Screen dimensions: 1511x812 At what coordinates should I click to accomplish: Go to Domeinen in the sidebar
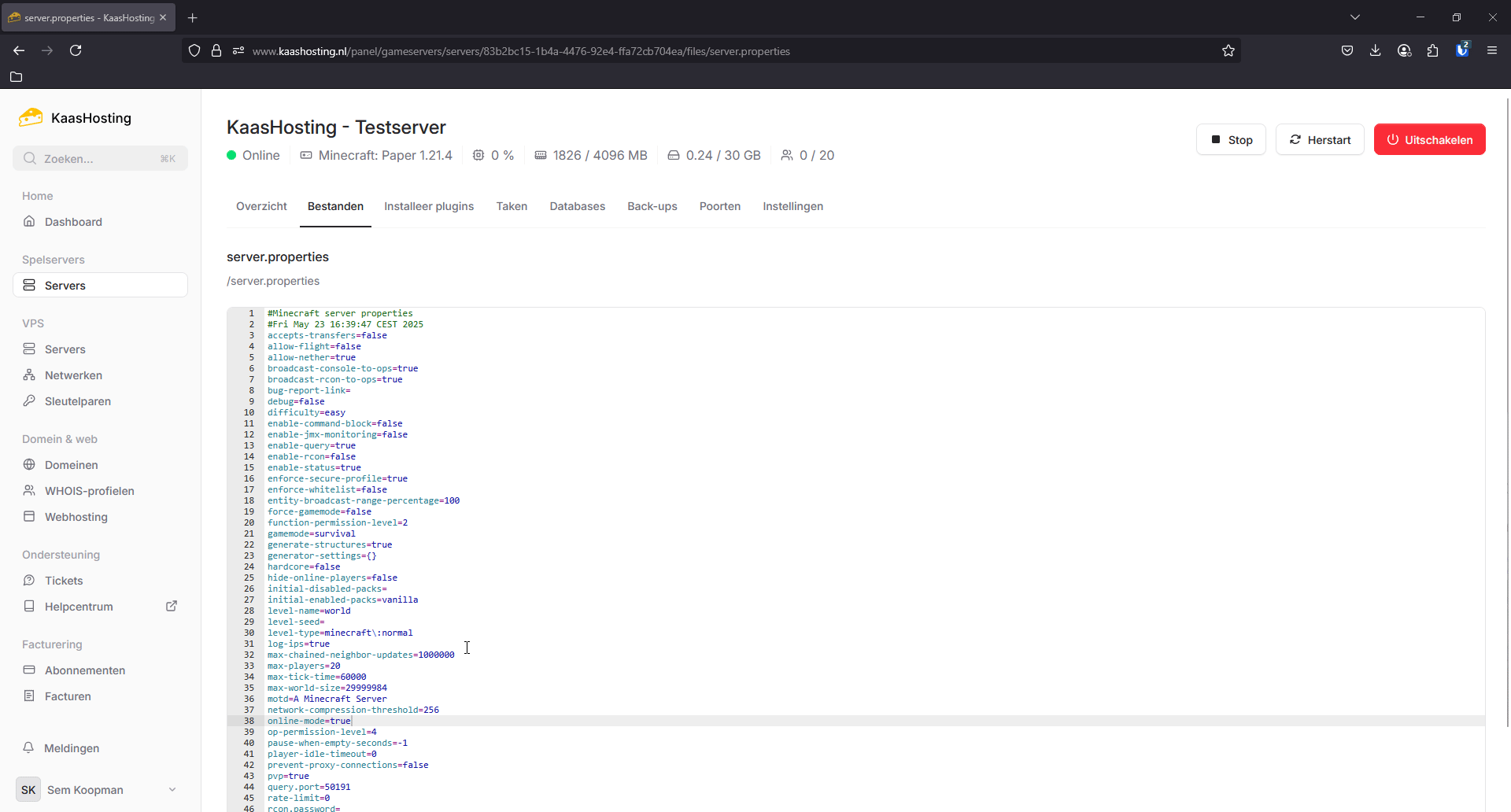tap(71, 465)
